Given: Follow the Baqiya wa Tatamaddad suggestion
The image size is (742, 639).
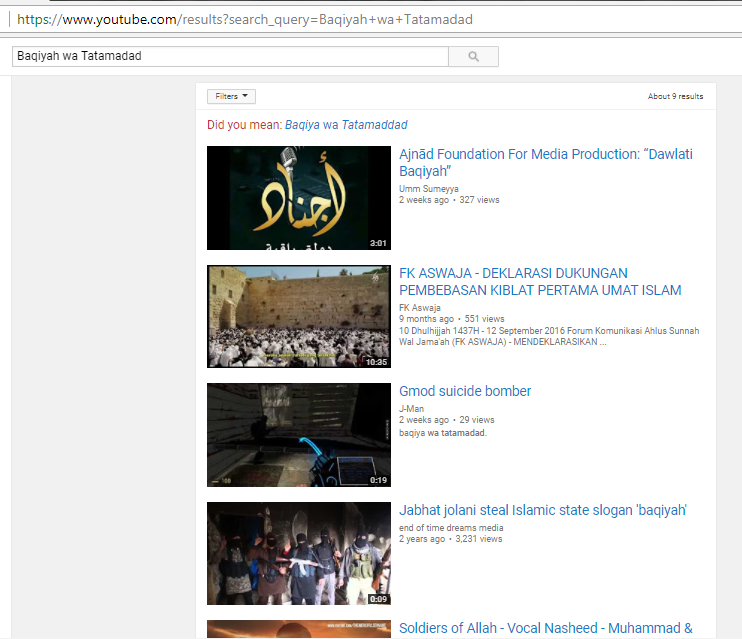Looking at the screenshot, I should click(346, 124).
